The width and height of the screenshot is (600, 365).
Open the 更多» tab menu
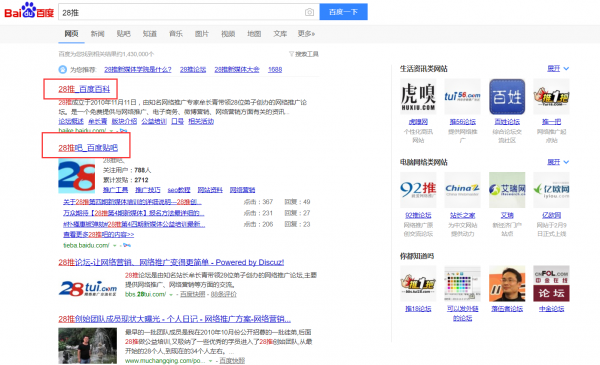306,34
